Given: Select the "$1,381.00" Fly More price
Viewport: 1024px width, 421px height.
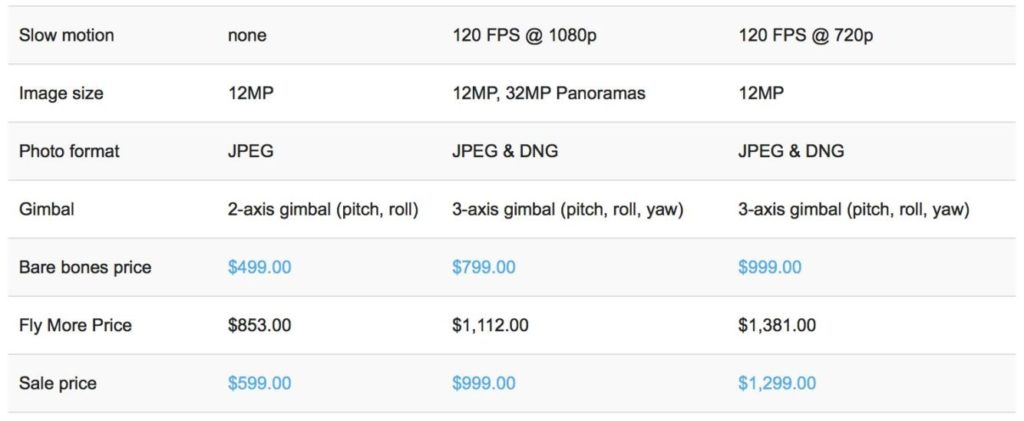Looking at the screenshot, I should click(x=776, y=325).
